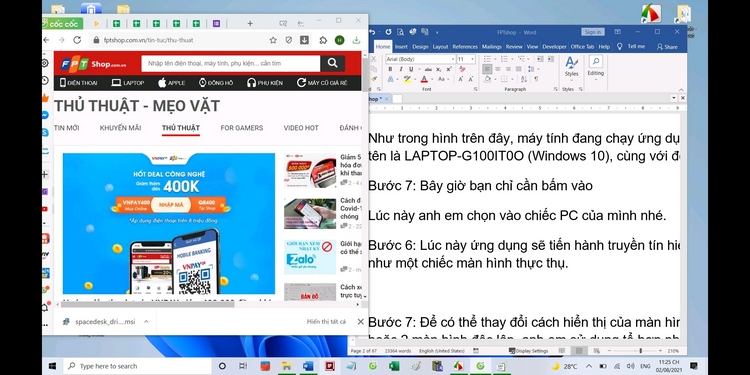Viewport: 750px width, 375px height.
Task: Open the Font size dropdown showing 11
Action: point(472,59)
